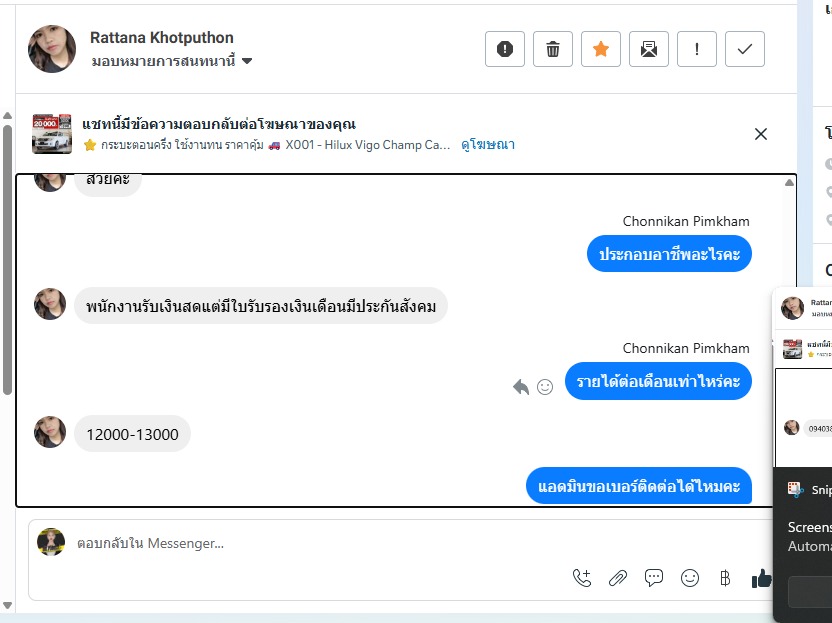Open the emoji picker in reply box
This screenshot has width=832, height=623.
[x=690, y=577]
